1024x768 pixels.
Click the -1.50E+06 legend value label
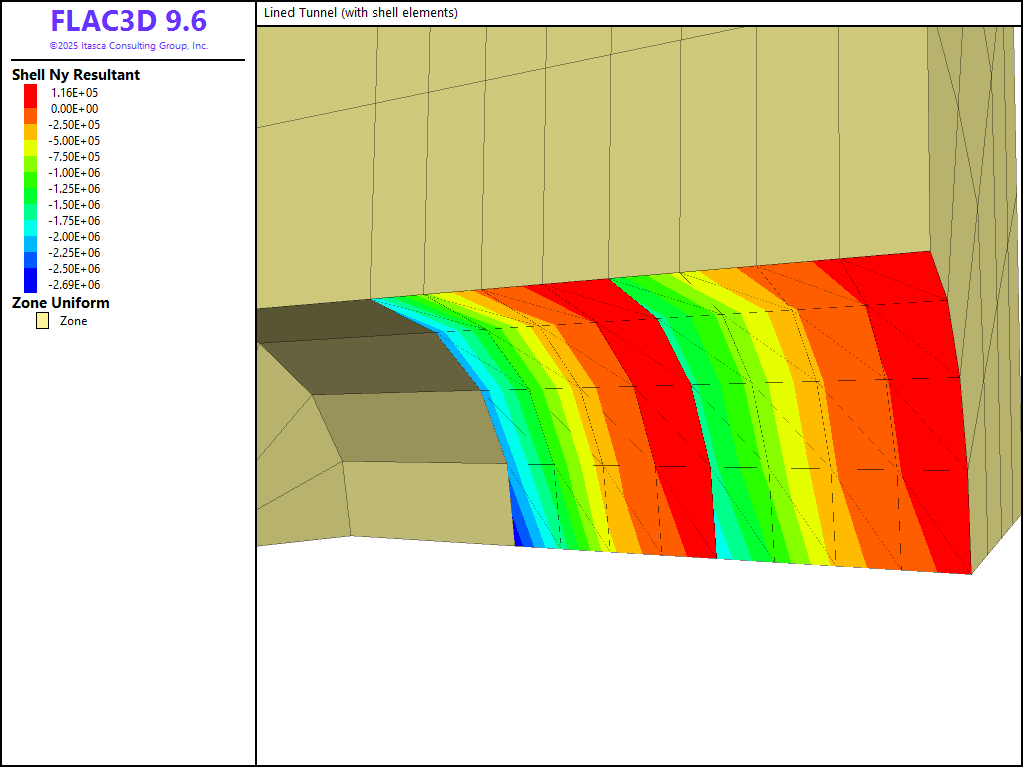(75, 205)
